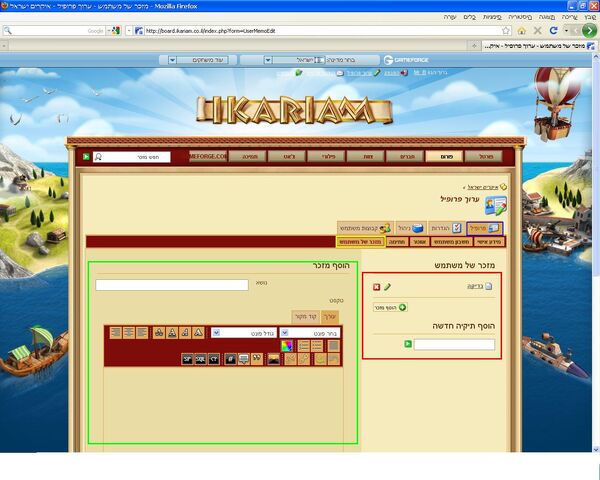Switch to the source code editor tab
The width and height of the screenshot is (600, 480).
pos(305,317)
